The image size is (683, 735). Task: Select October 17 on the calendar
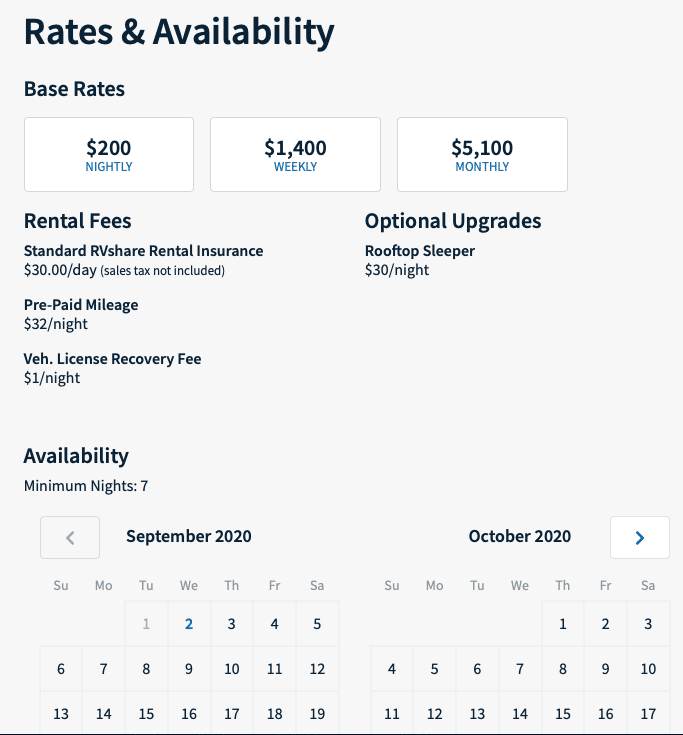tap(648, 713)
